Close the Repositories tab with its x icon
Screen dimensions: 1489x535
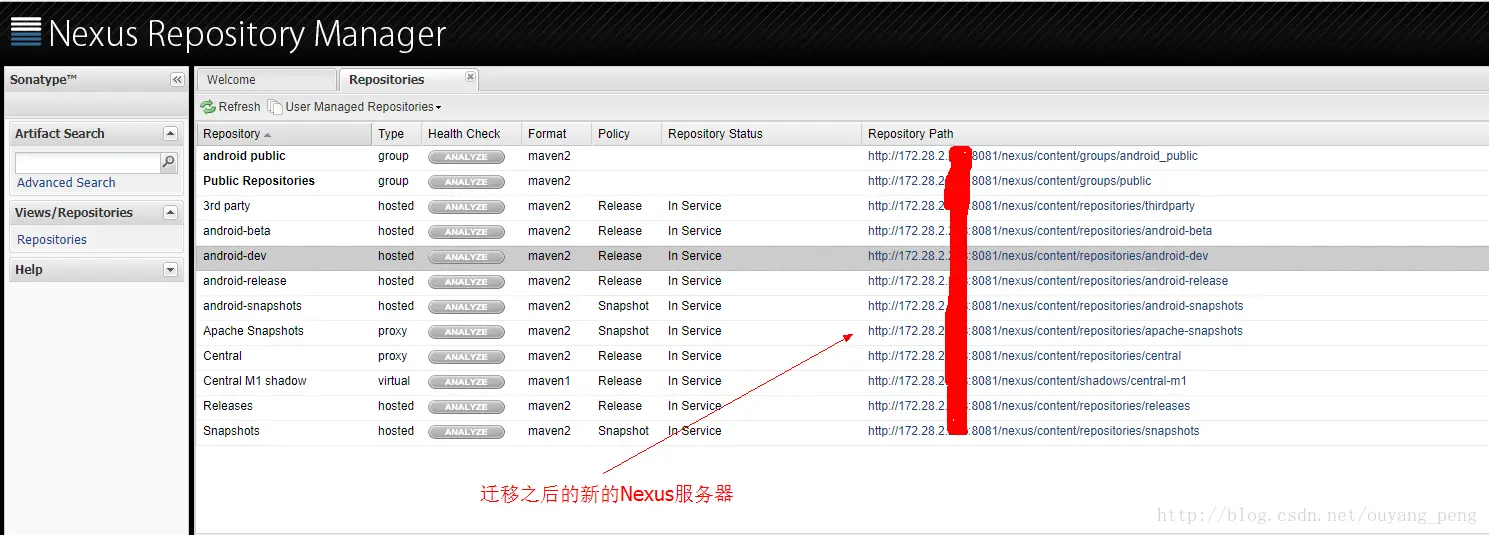[x=470, y=77]
